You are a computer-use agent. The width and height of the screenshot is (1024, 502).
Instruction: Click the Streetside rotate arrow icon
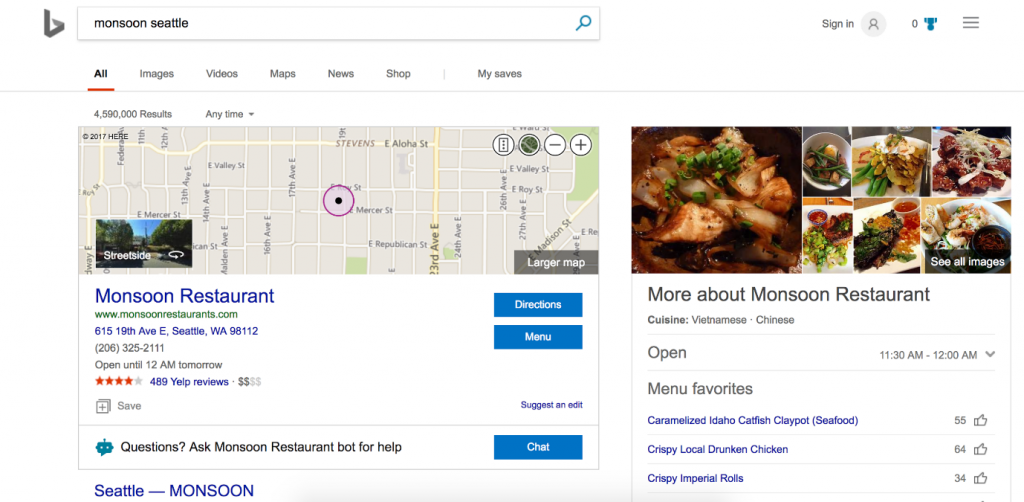pyautogui.click(x=176, y=255)
